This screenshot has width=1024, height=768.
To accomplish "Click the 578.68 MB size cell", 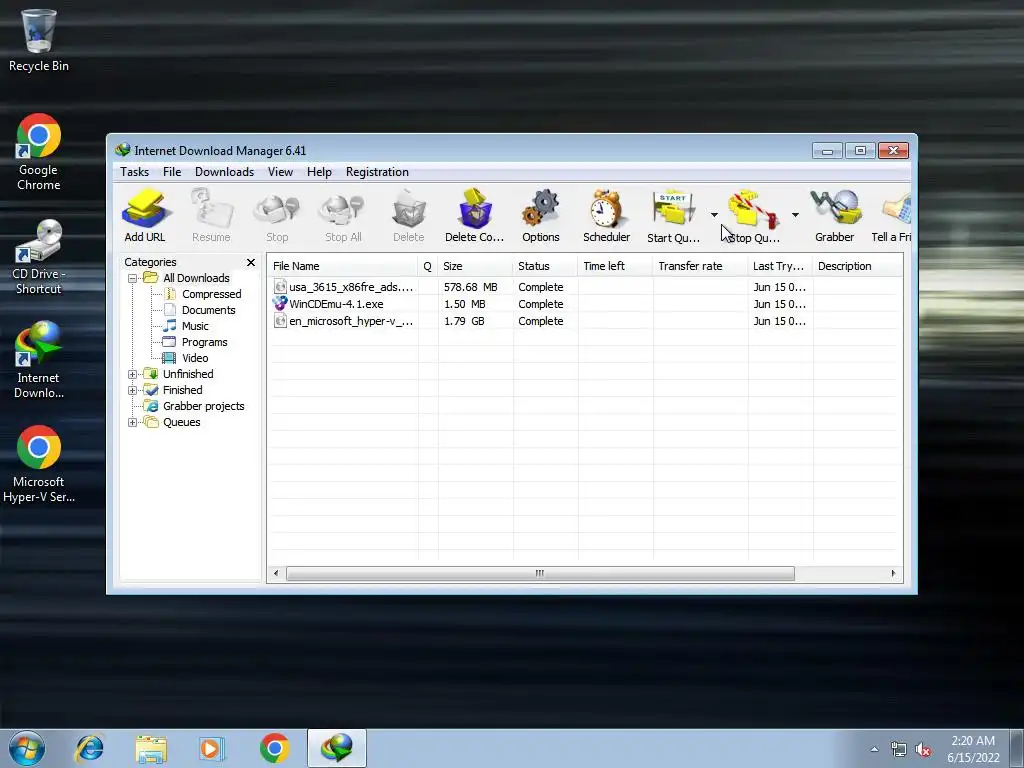I will 470,287.
